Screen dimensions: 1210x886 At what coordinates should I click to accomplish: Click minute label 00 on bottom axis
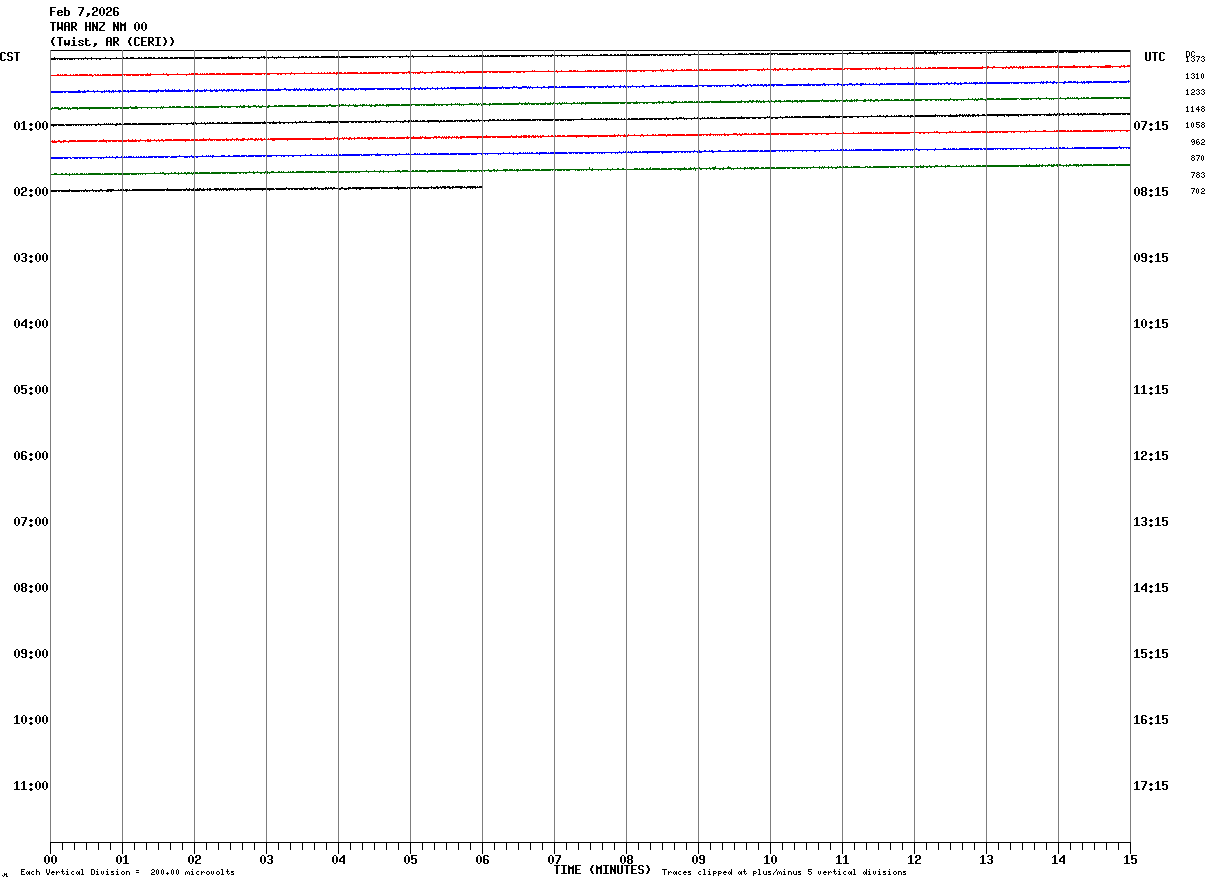[50, 859]
